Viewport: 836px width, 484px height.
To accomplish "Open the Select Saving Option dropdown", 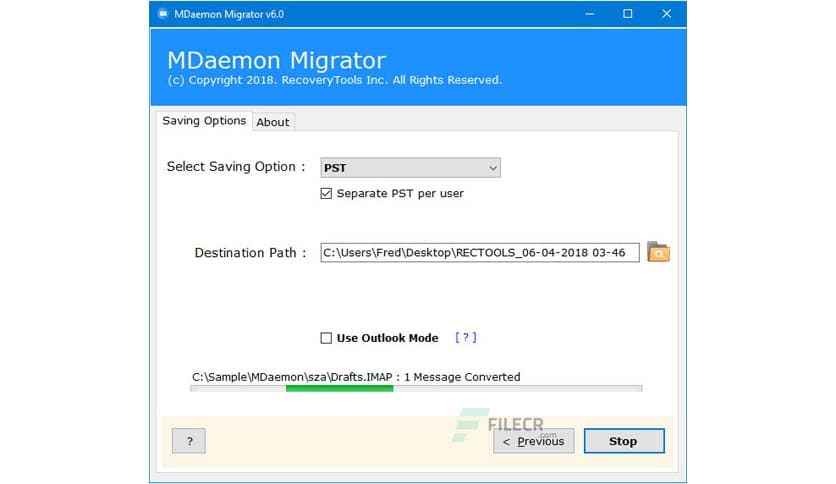I will coord(410,167).
